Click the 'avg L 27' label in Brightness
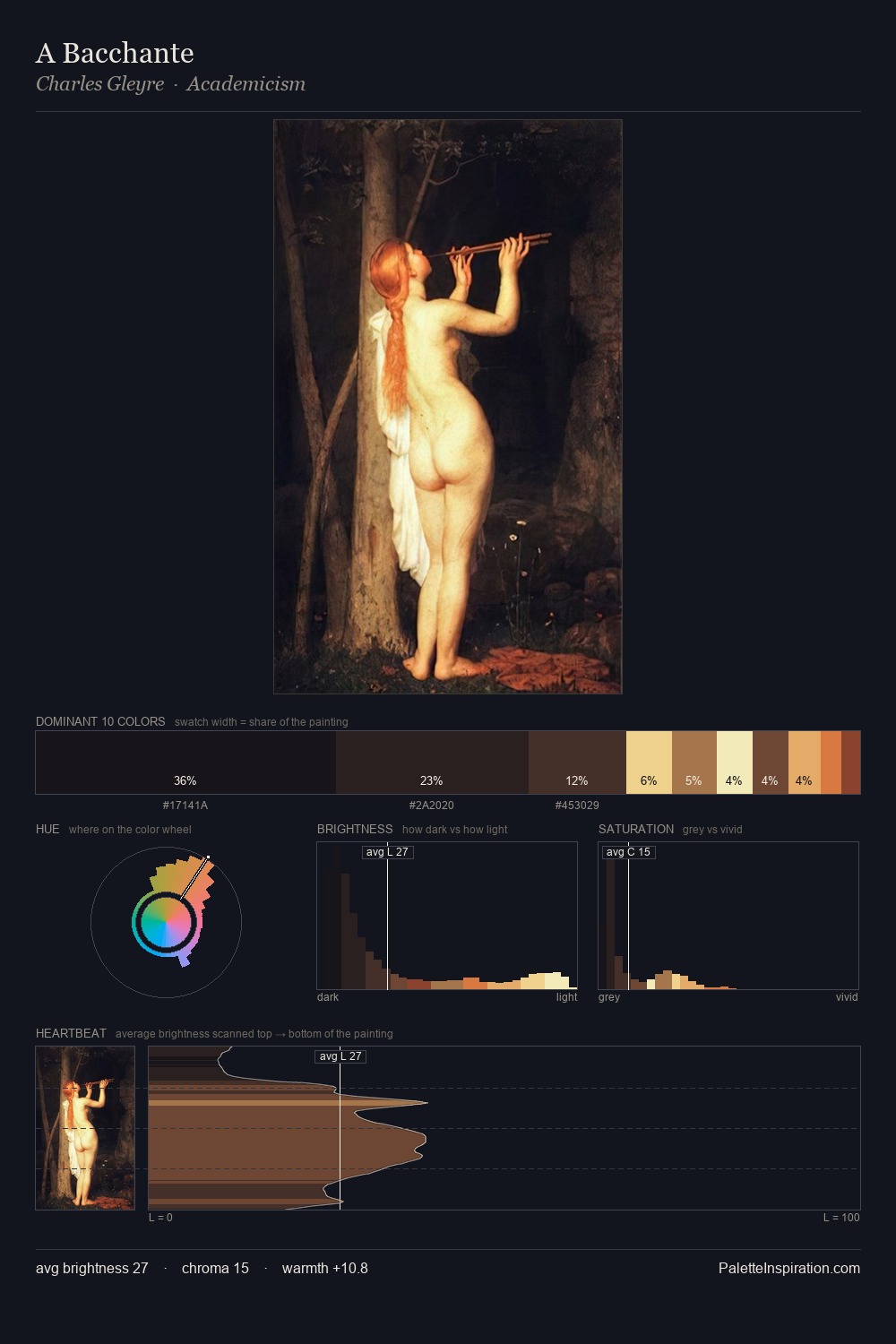Viewport: 896px width, 1344px height. (x=387, y=852)
